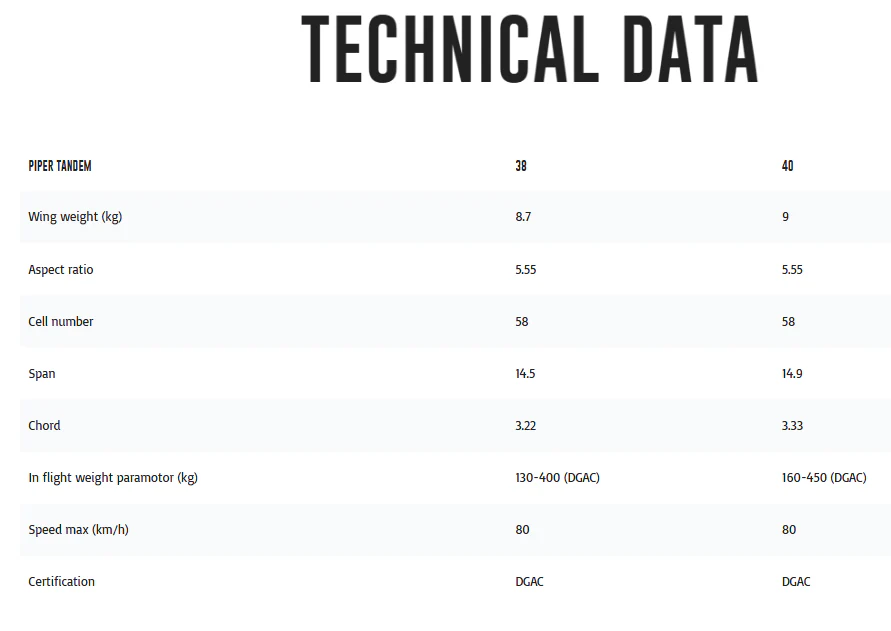Click the Aspect ratio row label
This screenshot has width=891, height=631.
coord(61,269)
